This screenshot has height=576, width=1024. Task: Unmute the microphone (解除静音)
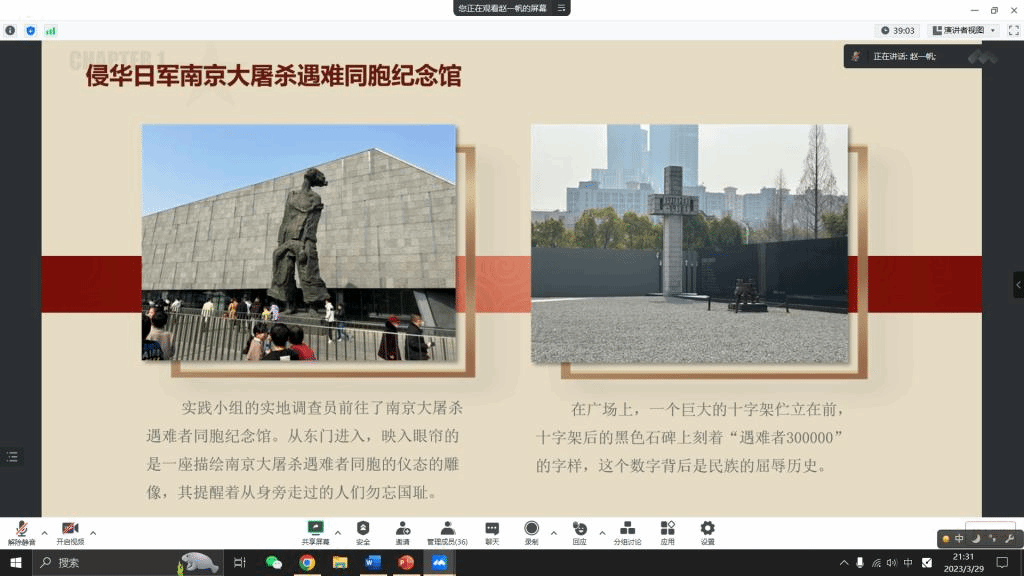pos(21,531)
